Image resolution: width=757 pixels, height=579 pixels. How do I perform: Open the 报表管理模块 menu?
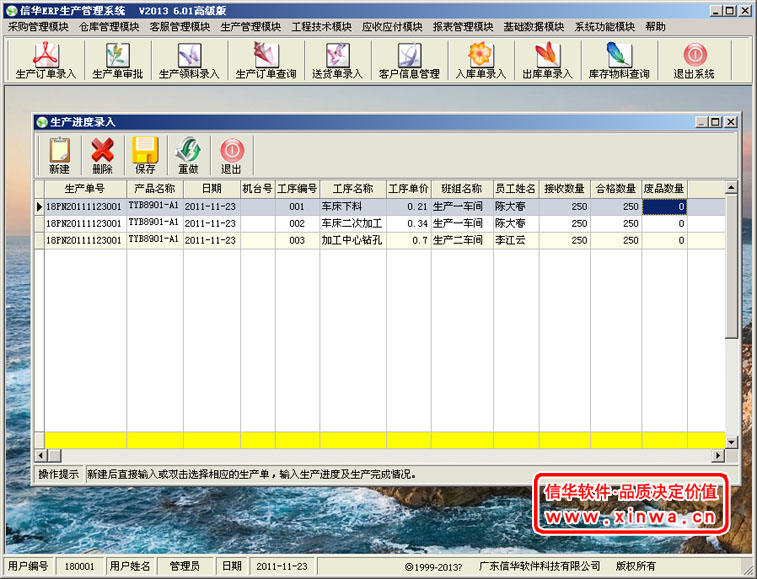coord(463,27)
